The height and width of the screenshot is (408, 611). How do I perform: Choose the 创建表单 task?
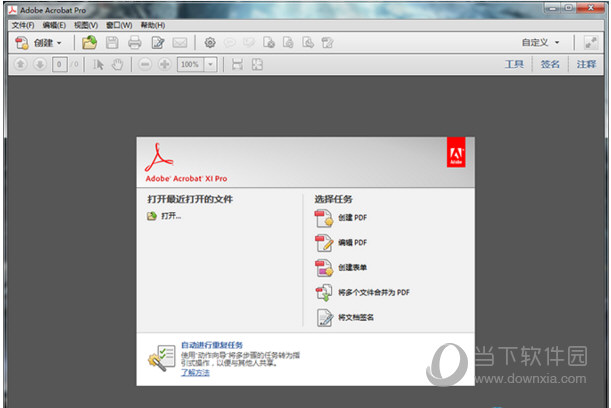352,267
